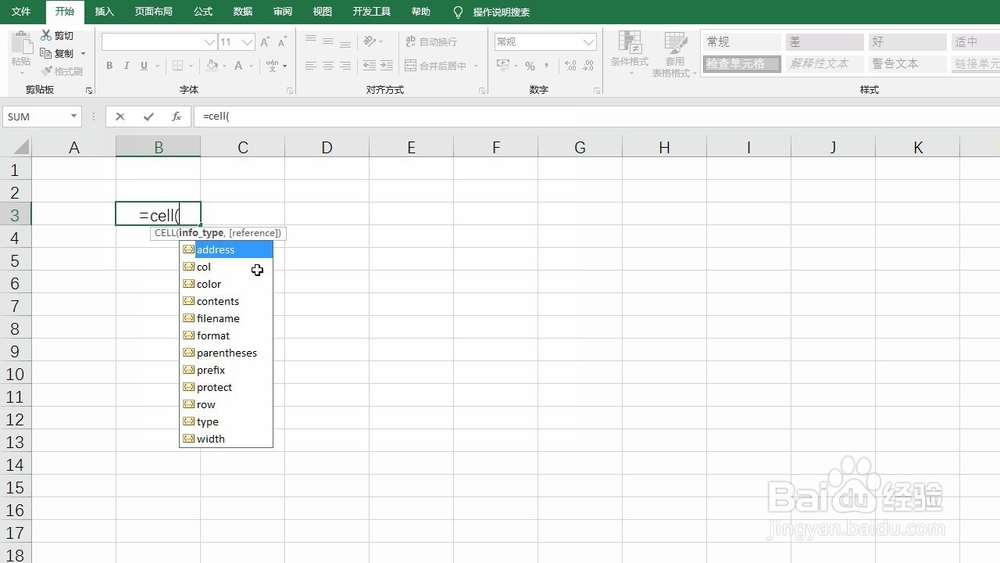
Task: Click the Cut scissors icon
Action: tap(46, 35)
